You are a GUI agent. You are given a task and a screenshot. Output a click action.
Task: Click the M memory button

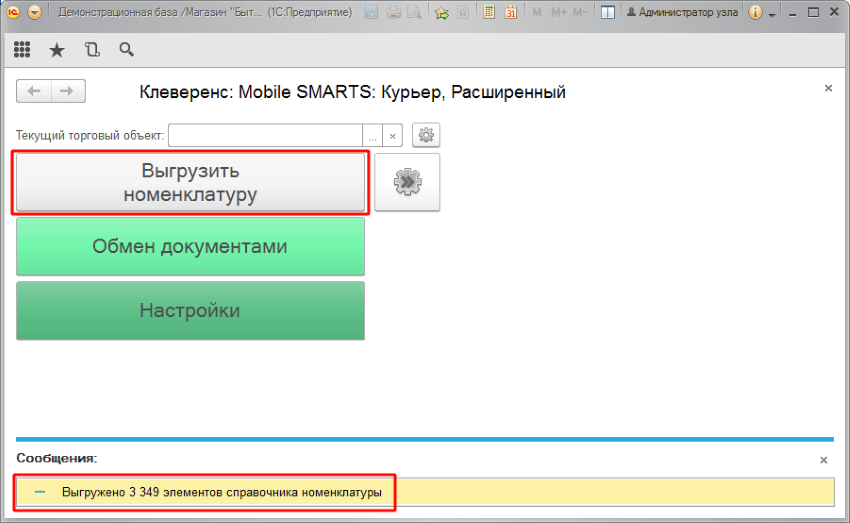tap(537, 12)
